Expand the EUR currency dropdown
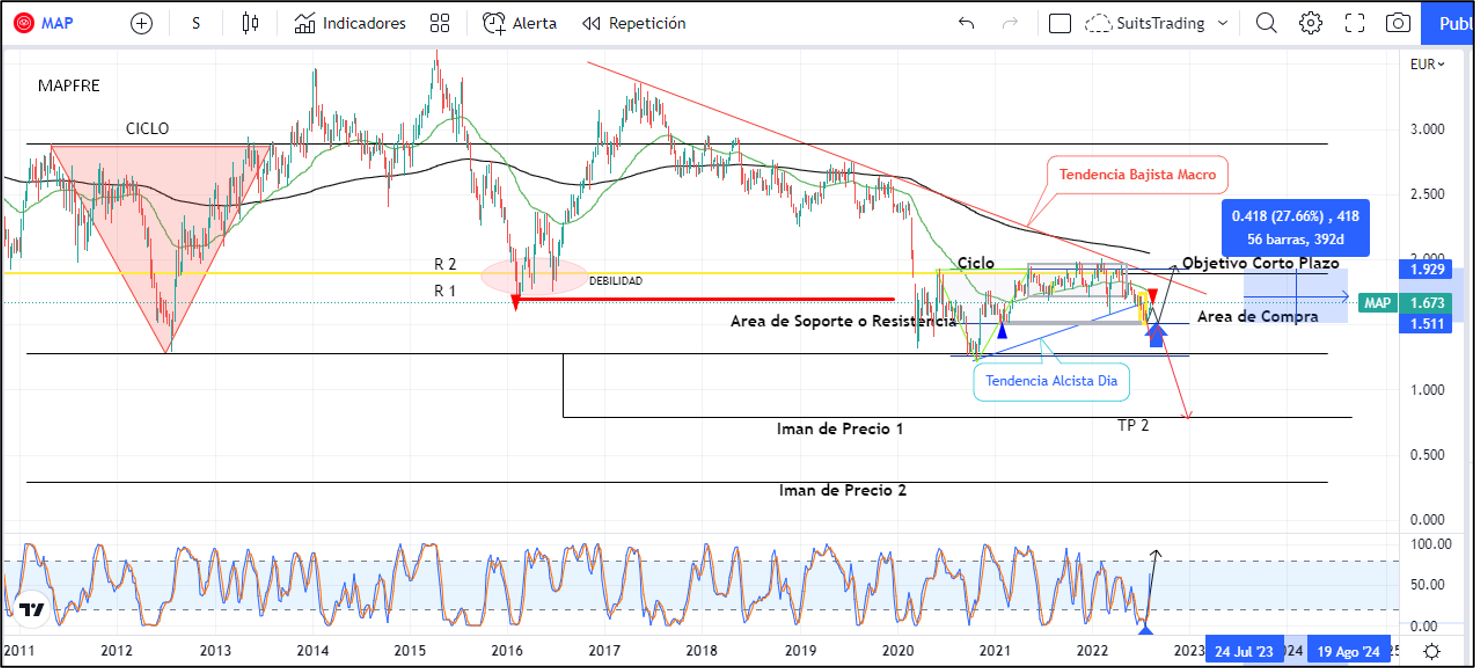The image size is (1476, 668). 1427,64
